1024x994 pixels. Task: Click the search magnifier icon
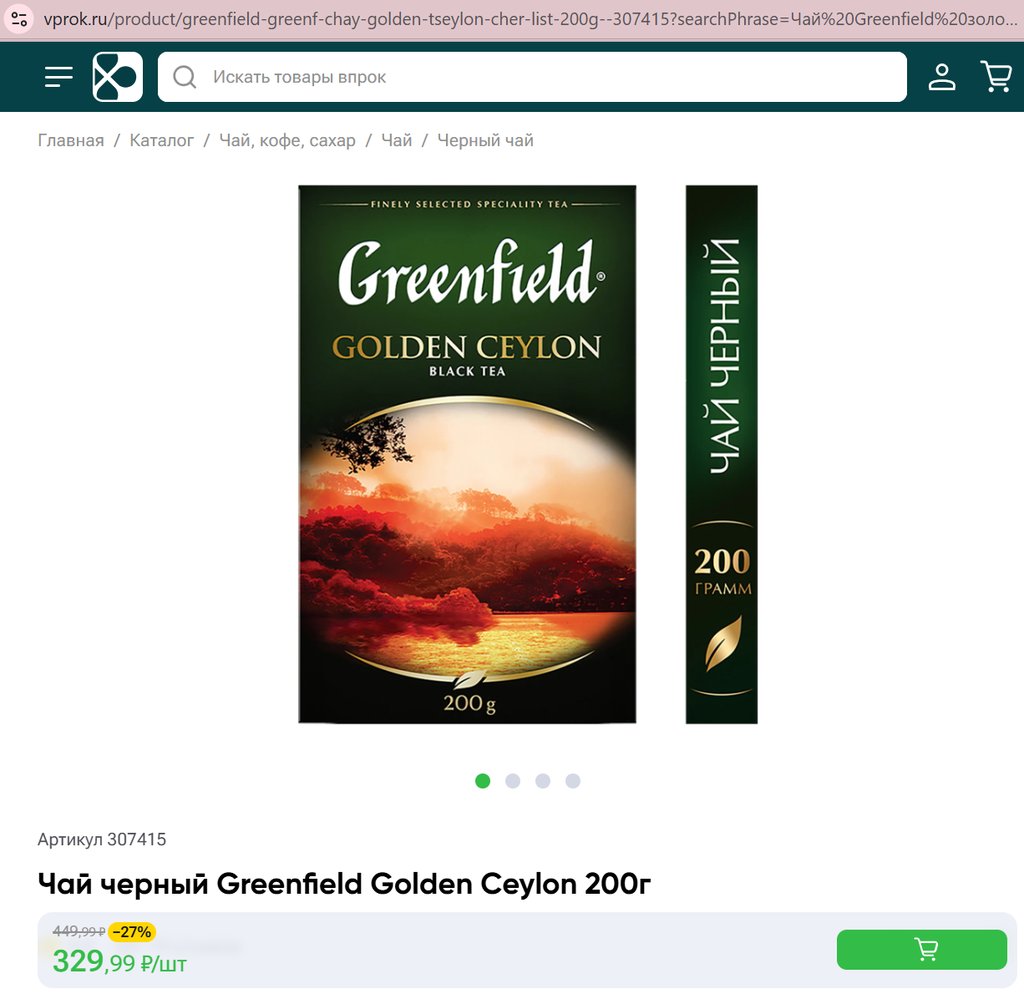185,77
